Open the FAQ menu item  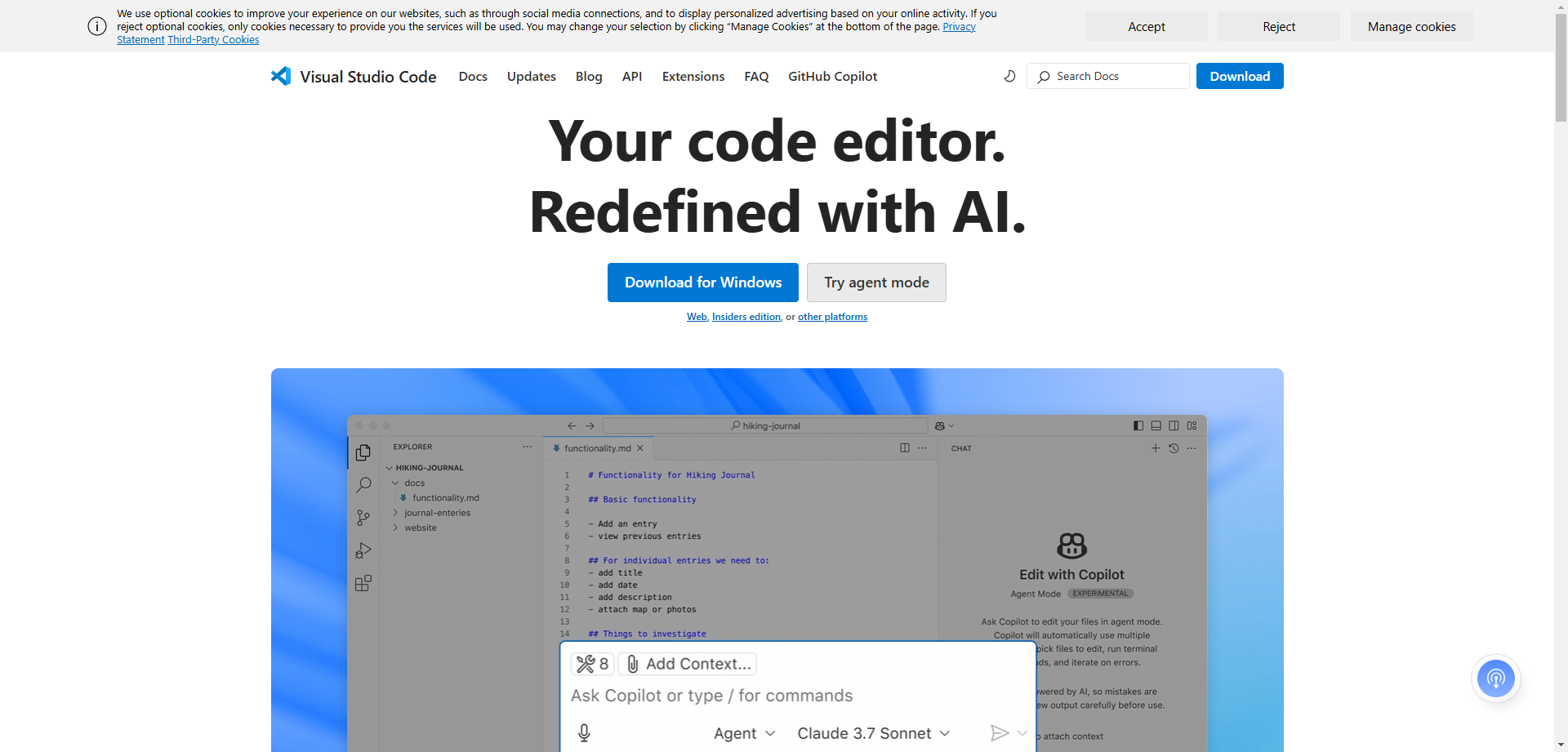click(756, 76)
